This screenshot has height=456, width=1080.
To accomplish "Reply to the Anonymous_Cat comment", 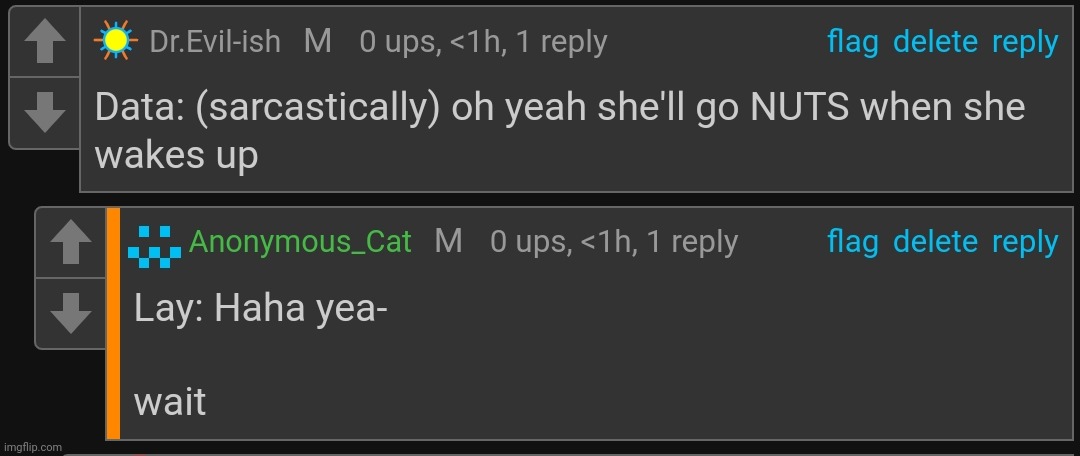I will tap(1025, 242).
